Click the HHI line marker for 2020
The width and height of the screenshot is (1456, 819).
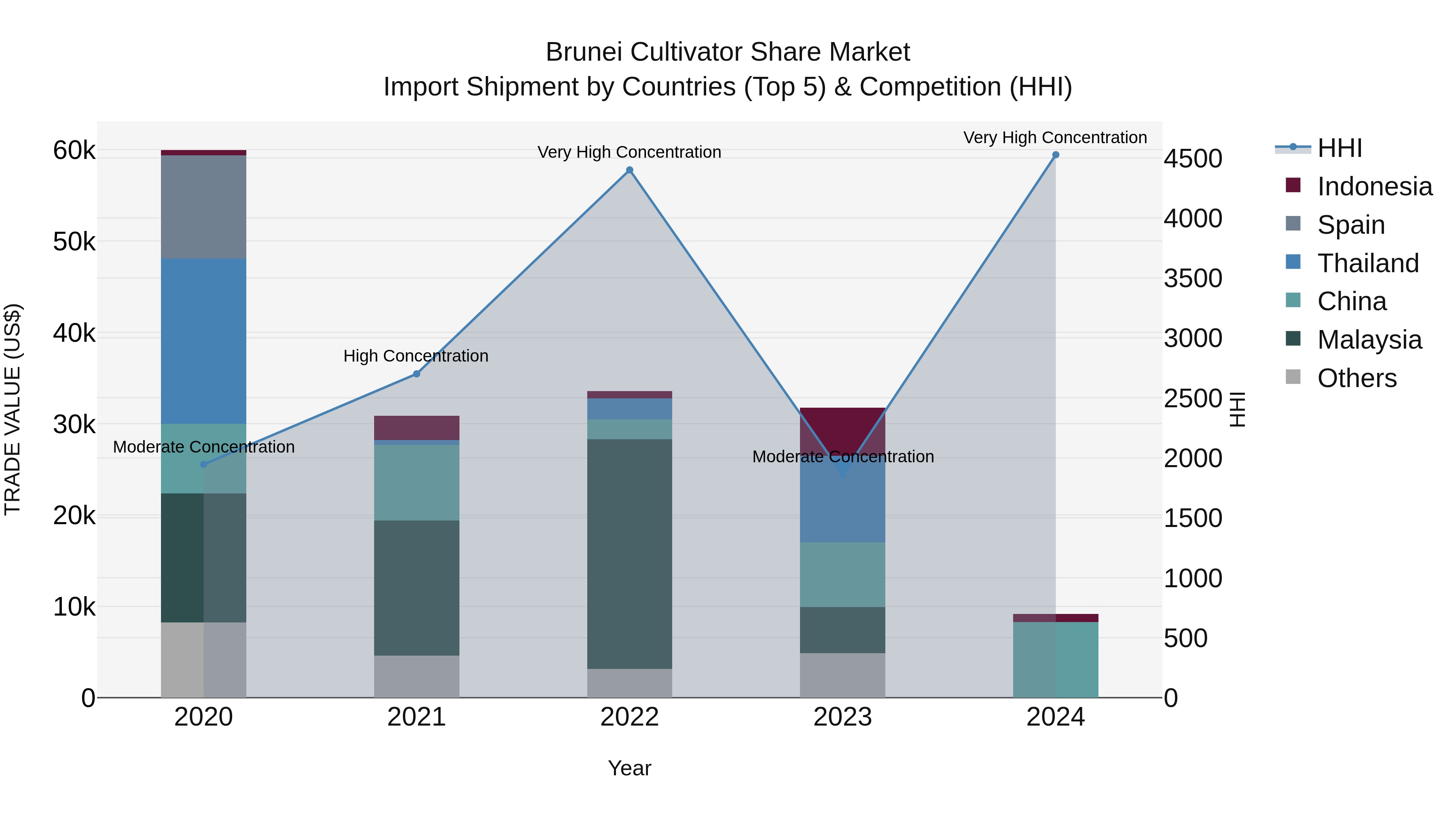coord(203,465)
